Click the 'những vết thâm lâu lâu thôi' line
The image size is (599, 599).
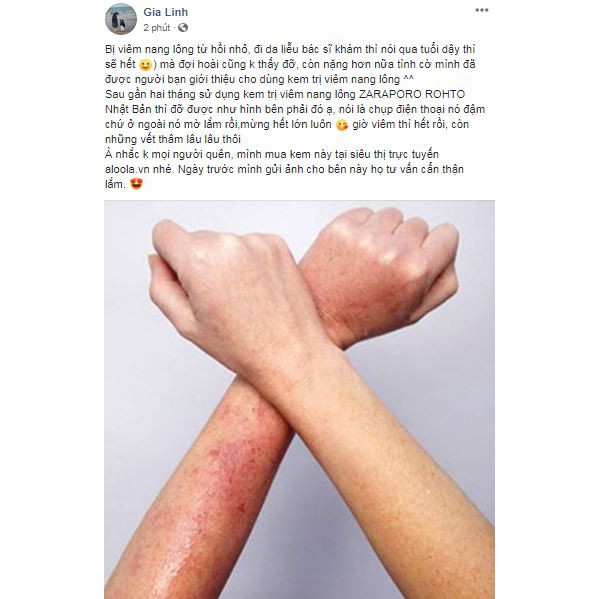(173, 139)
